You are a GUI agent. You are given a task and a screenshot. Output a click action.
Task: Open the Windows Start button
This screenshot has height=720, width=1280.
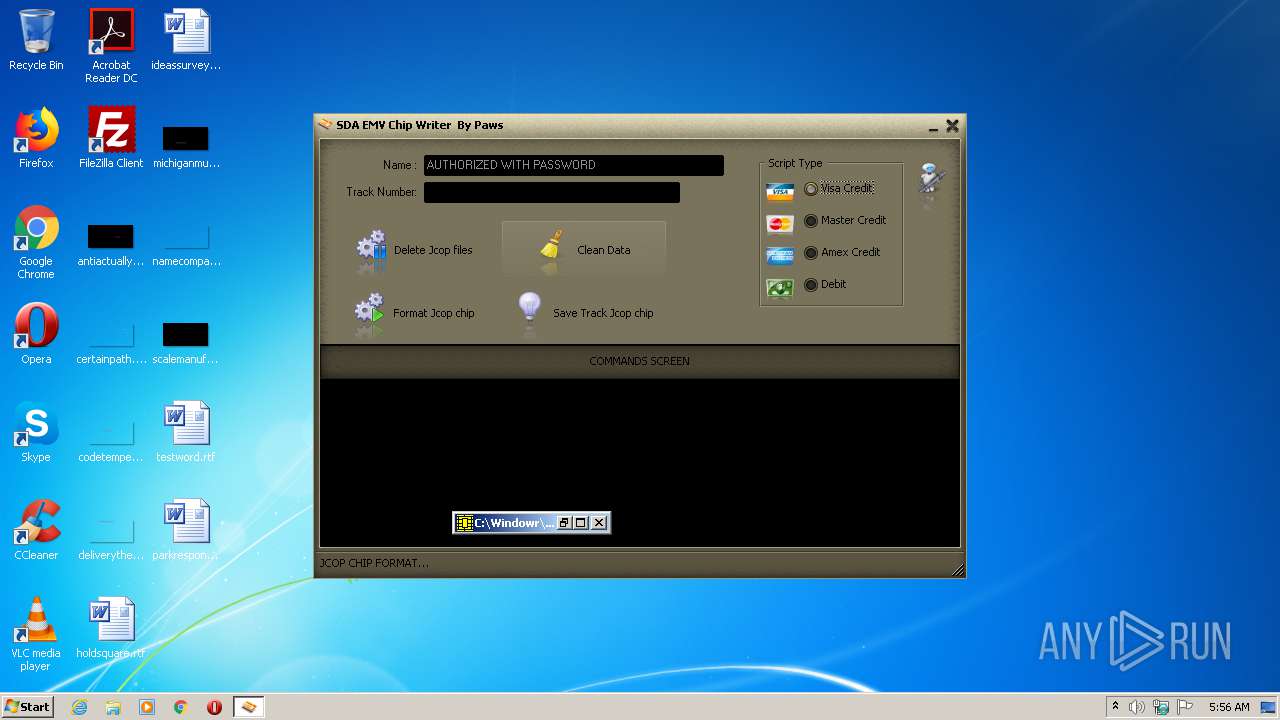[28, 707]
